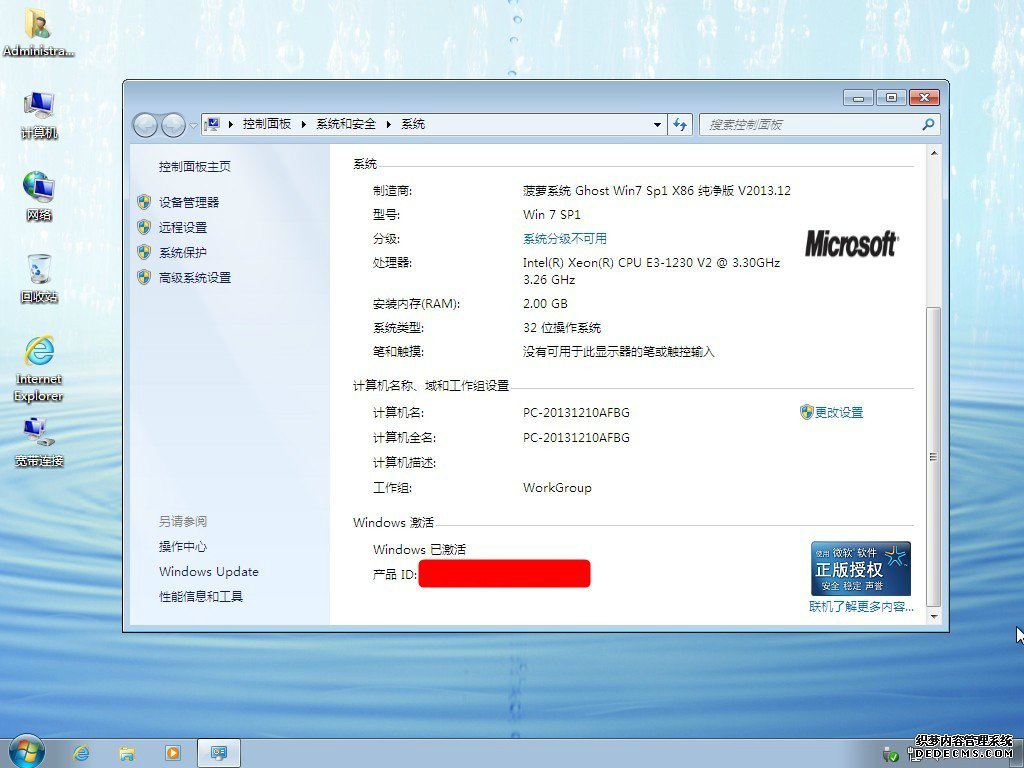Viewport: 1024px width, 768px height.
Task: Select 控制面板 in the breadcrumb
Action: pos(266,124)
